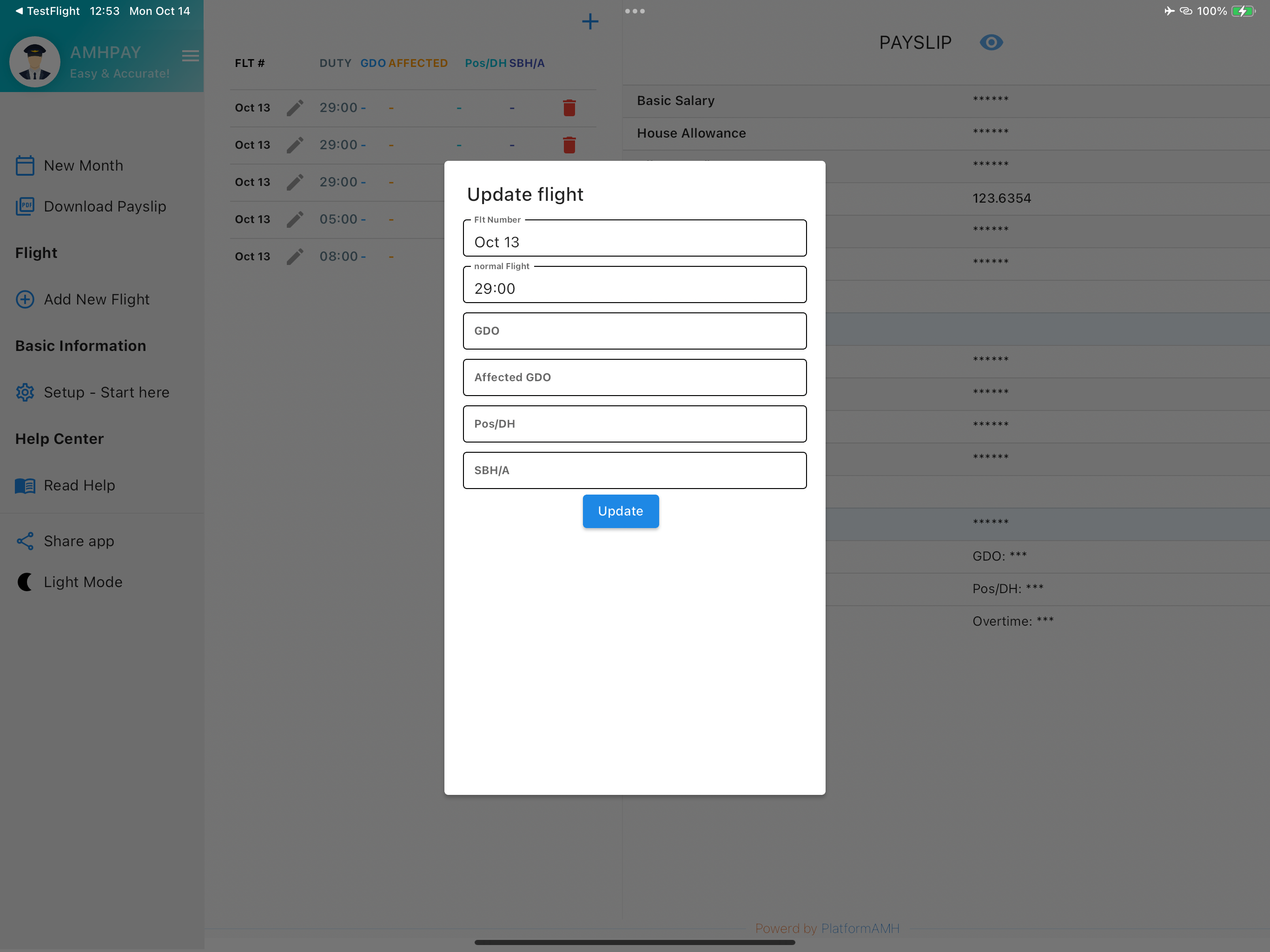Click the AFFECTED column header
The height and width of the screenshot is (952, 1270).
tap(418, 63)
